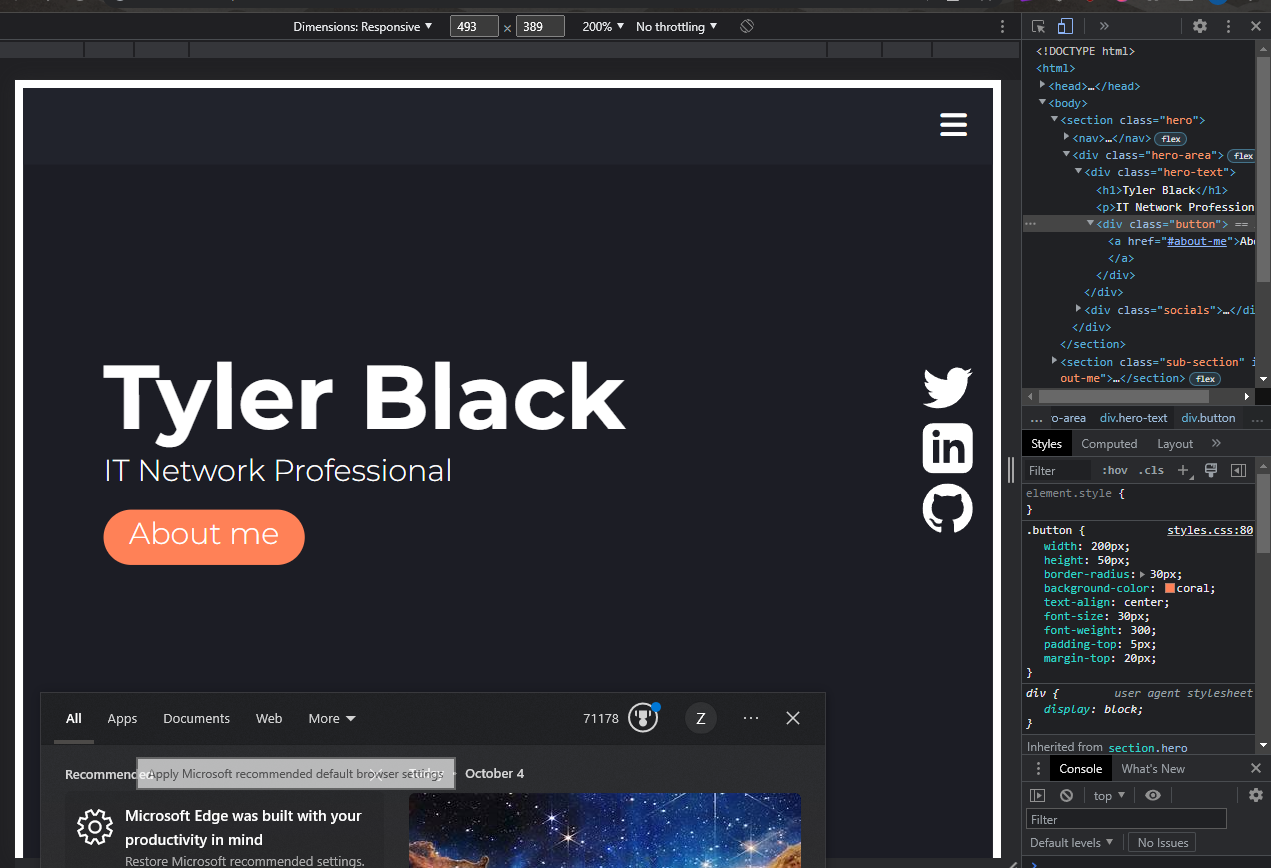Open the More dropdown in Windows search
Screen dimensions: 1271x868
[x=332, y=718]
